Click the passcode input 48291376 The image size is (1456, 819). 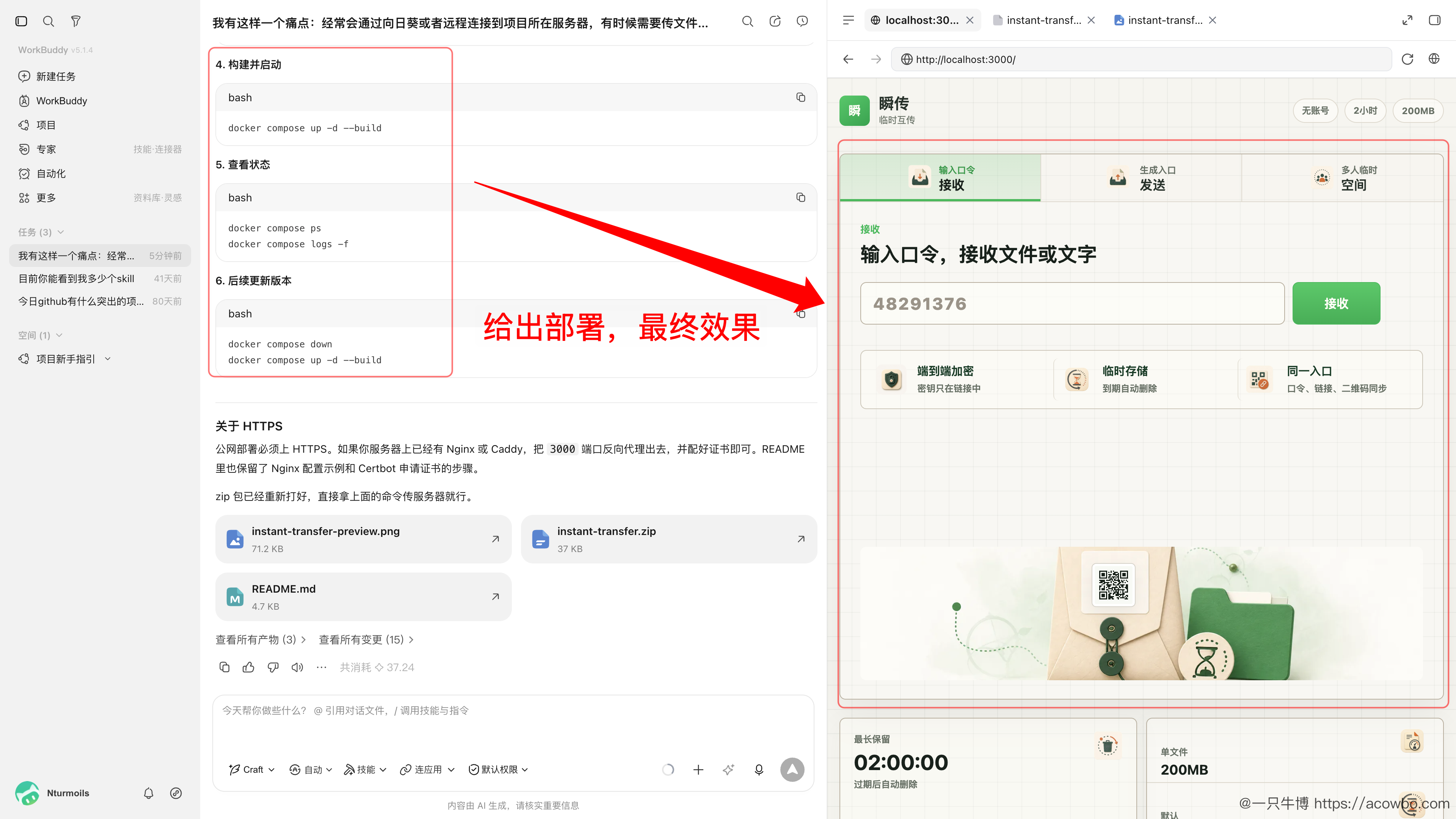1072,303
